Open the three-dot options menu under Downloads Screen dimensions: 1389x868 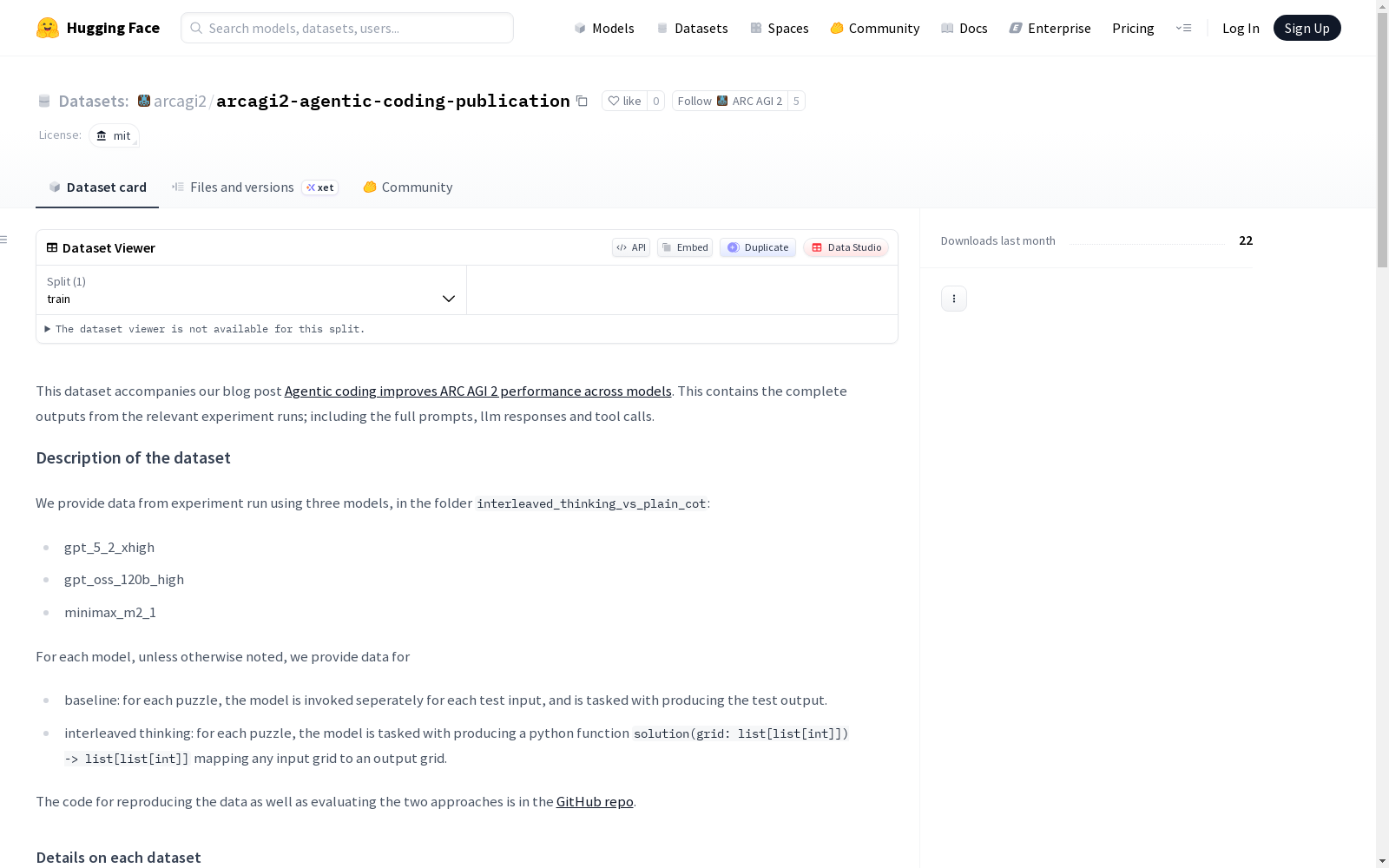[x=954, y=299]
